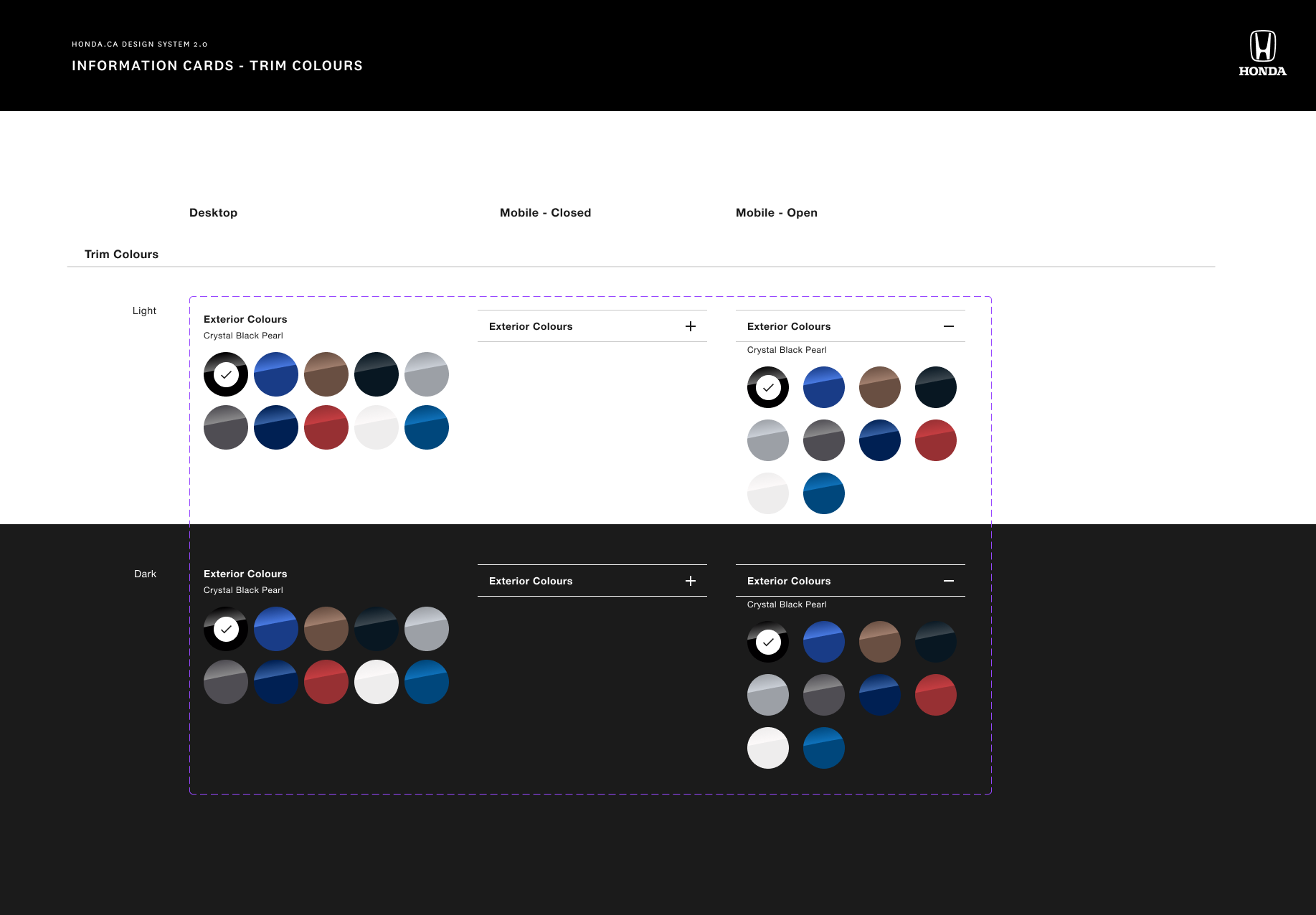Click red swatch in dark Mobile Open card

936,695
